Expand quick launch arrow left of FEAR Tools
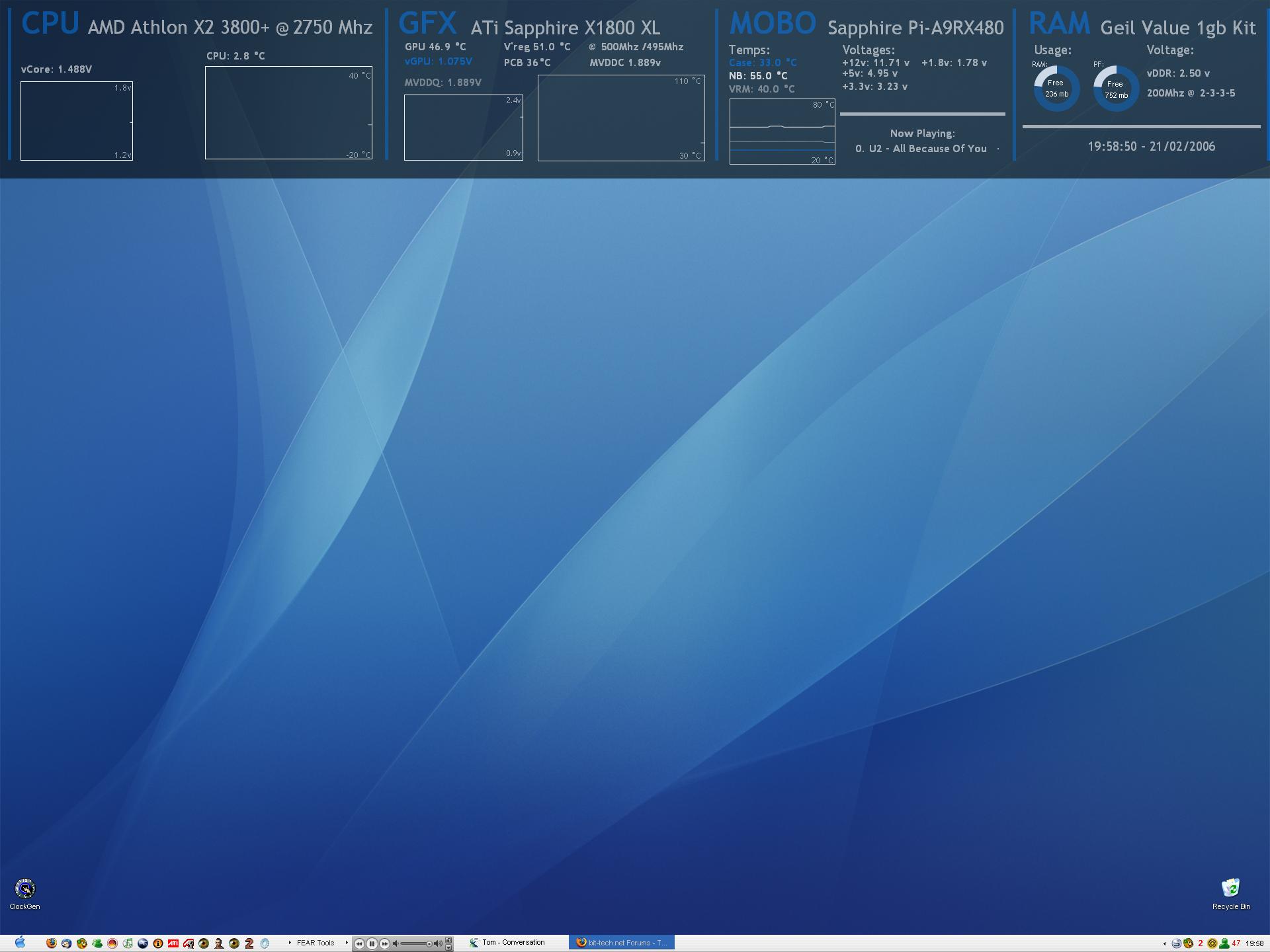Image resolution: width=1270 pixels, height=952 pixels. click(x=290, y=943)
